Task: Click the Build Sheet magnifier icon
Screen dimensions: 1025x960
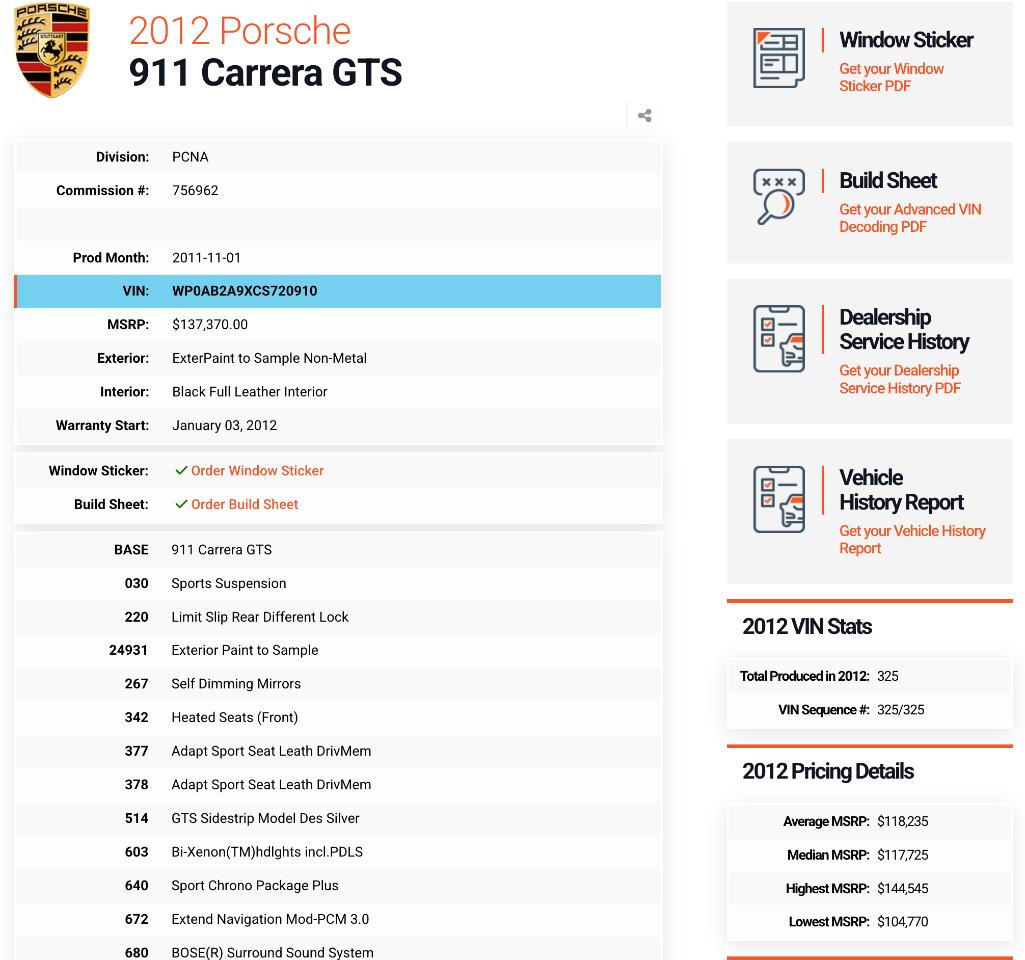Action: point(779,197)
